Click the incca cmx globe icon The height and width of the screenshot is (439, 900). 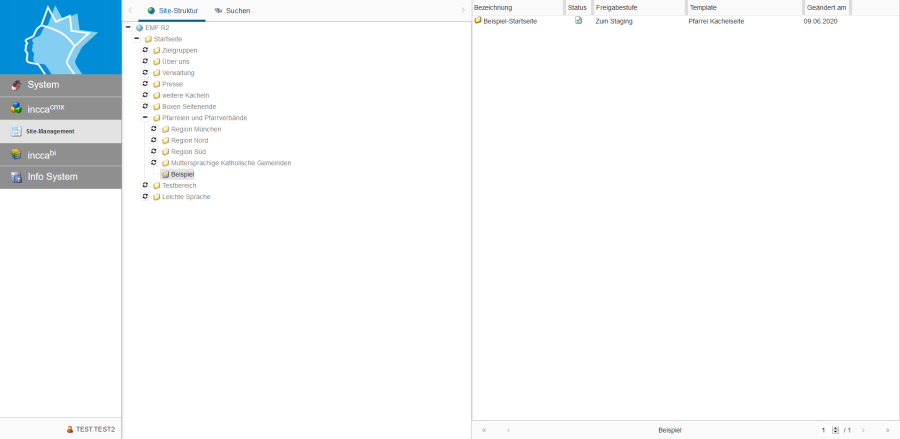(16, 108)
